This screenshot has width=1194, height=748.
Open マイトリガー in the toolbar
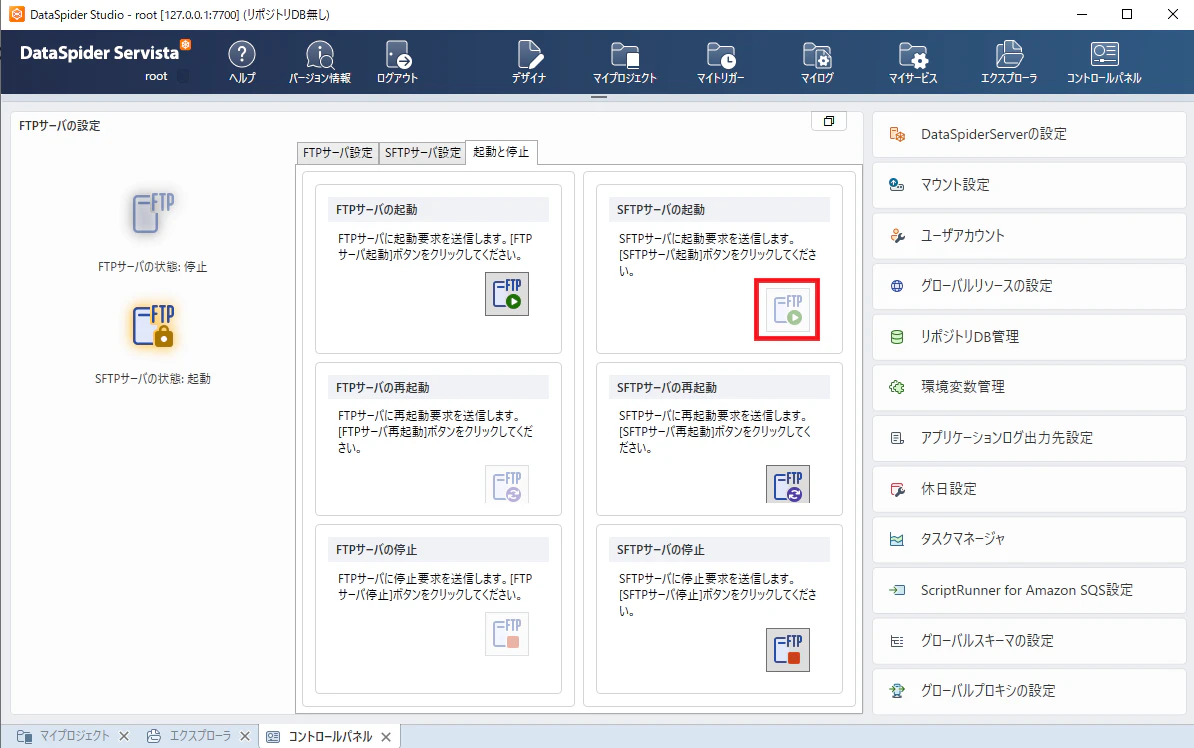[x=720, y=62]
